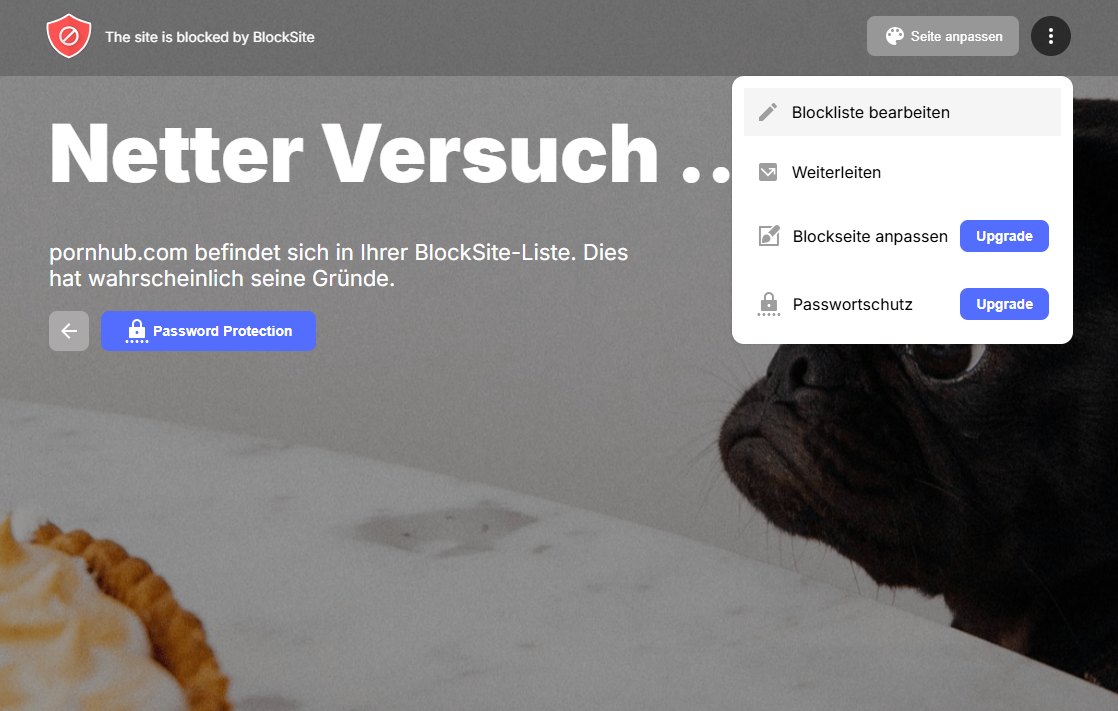1118x711 pixels.
Task: Click the palette icon in Seite anpassen
Action: (x=894, y=36)
